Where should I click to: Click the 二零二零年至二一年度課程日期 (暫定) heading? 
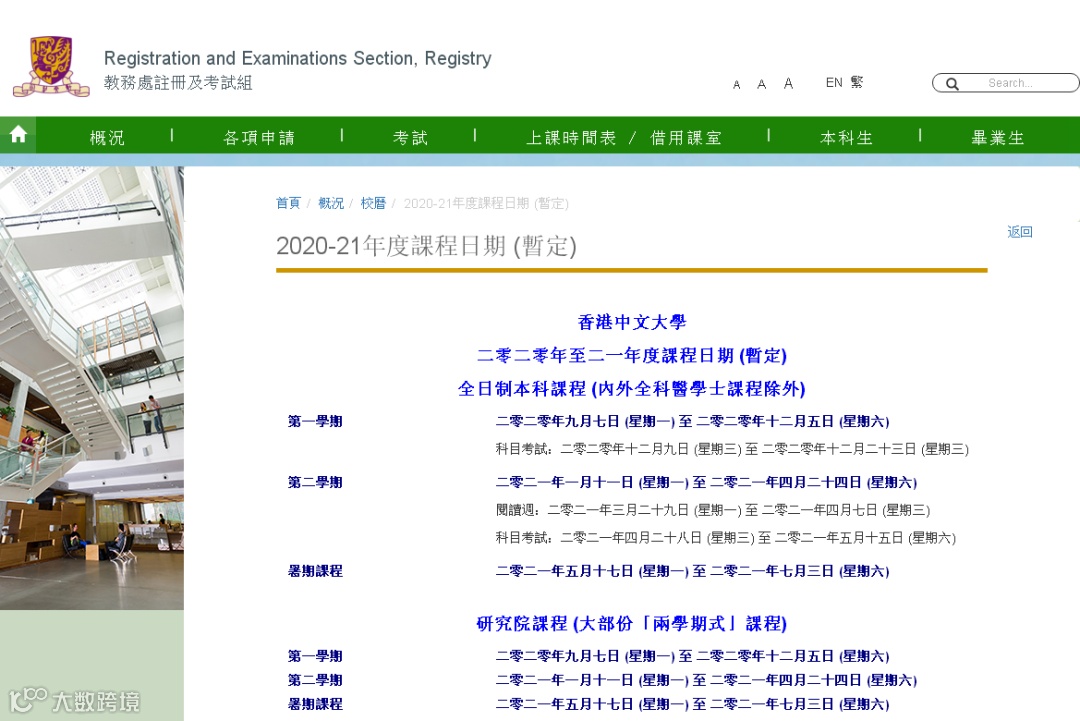coord(632,355)
